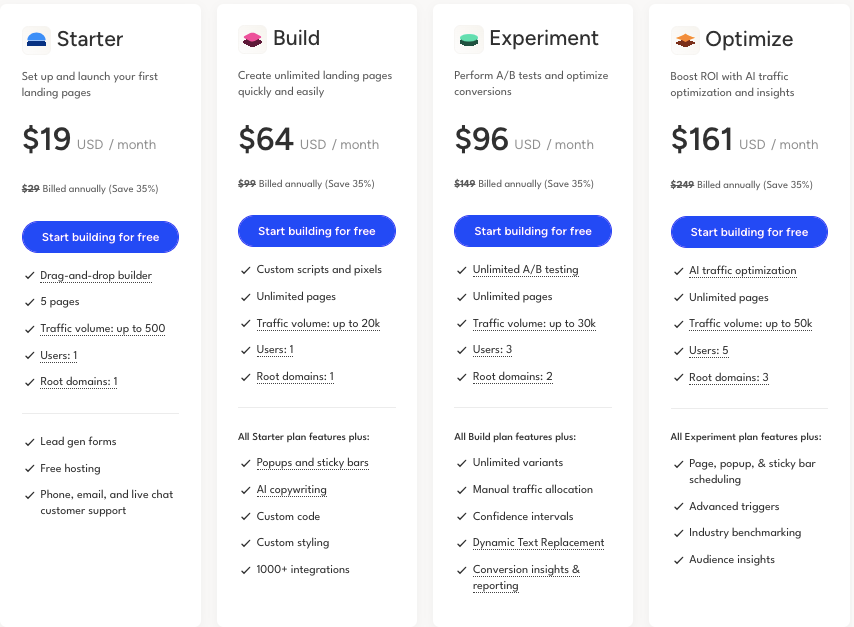Start building for free on Optimize plan
Image resolution: width=854 pixels, height=627 pixels.
point(749,232)
